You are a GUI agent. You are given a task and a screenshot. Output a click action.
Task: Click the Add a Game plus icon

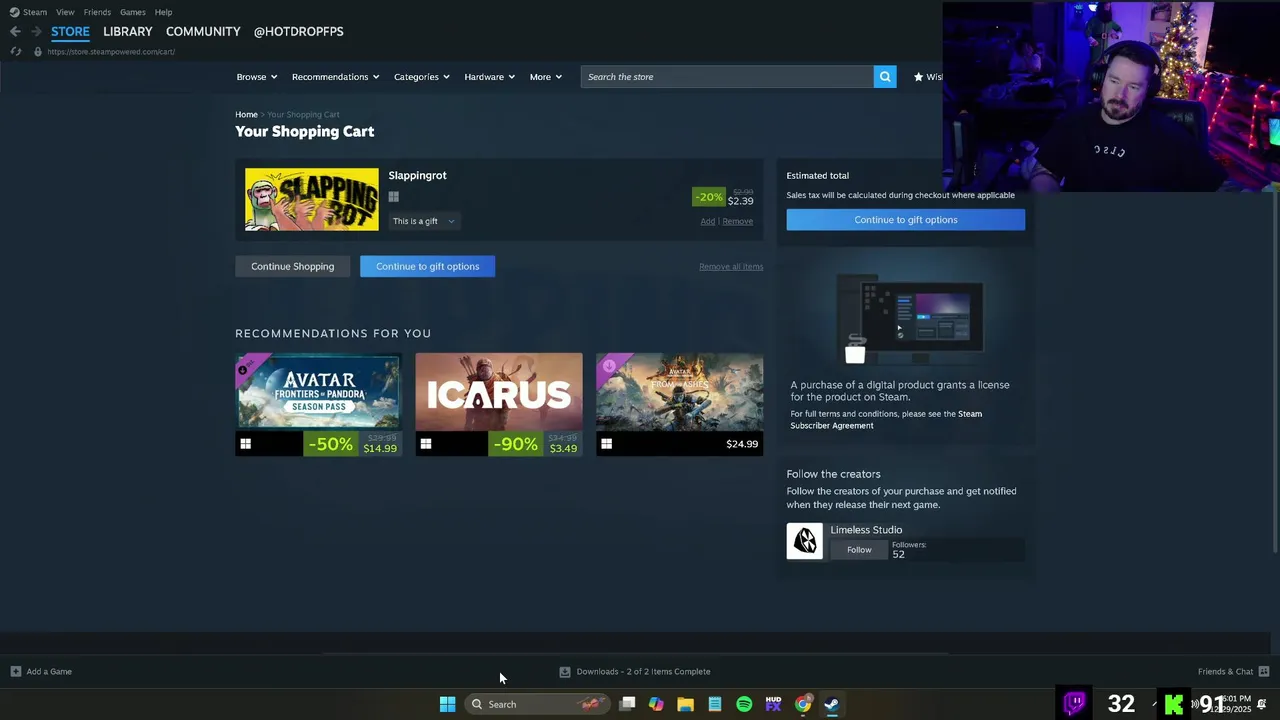point(15,671)
